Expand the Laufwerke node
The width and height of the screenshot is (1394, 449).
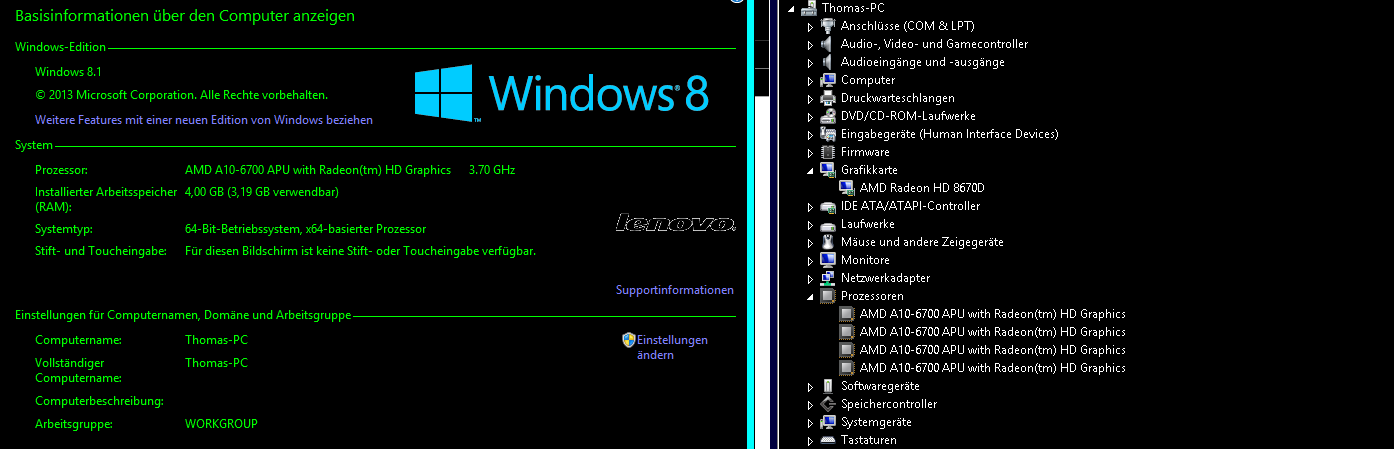[x=811, y=224]
